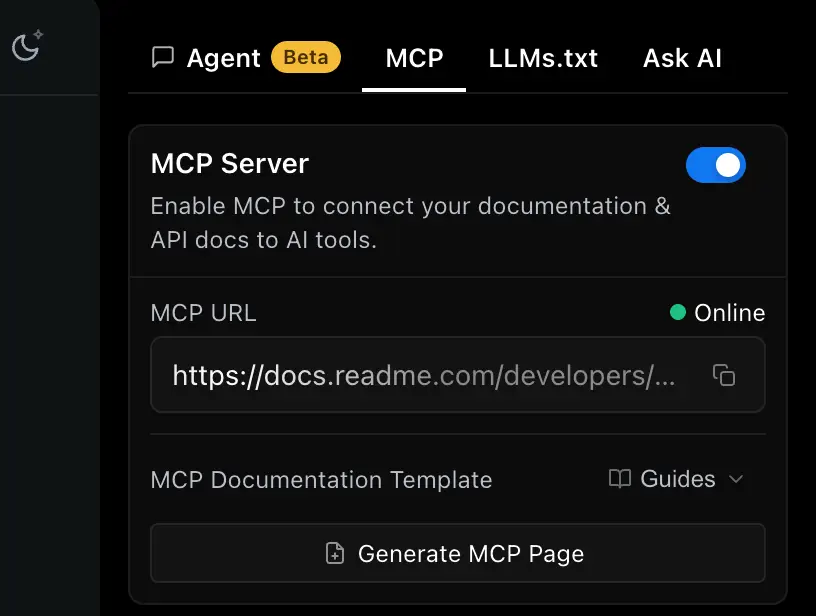Image resolution: width=816 pixels, height=616 pixels.
Task: Click the Guides dropdown chevron
Action: [x=736, y=479]
